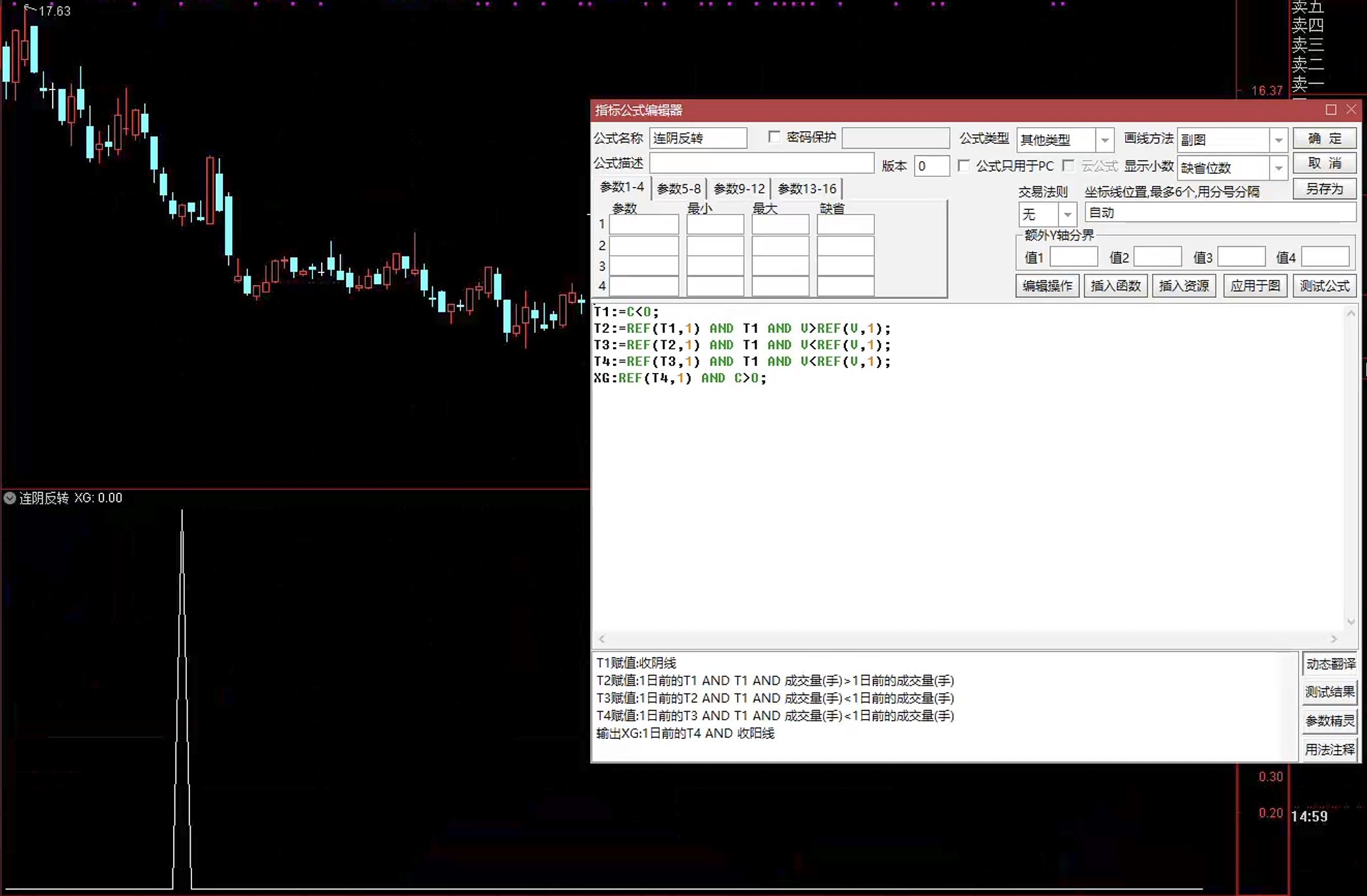Viewport: 1367px width, 896px height.
Task: Click the XG:REF(T4,1) output line
Action: tap(680, 378)
